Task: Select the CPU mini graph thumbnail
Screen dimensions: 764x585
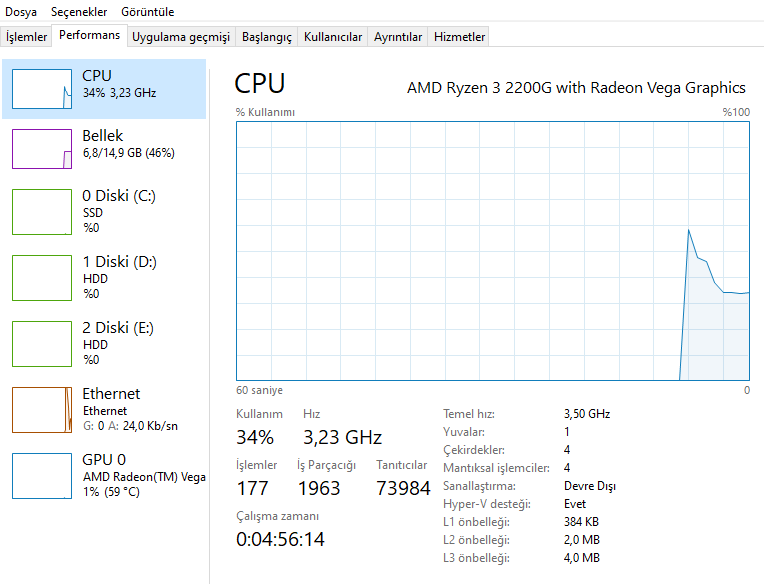Action: tap(42, 89)
